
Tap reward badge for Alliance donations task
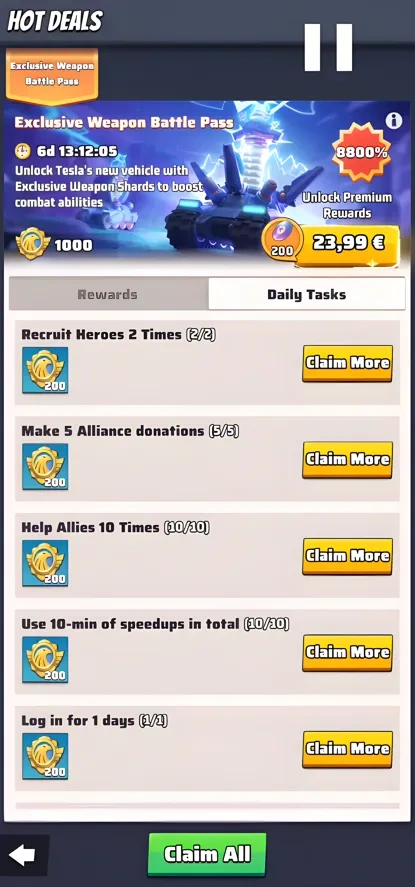[x=45, y=467]
